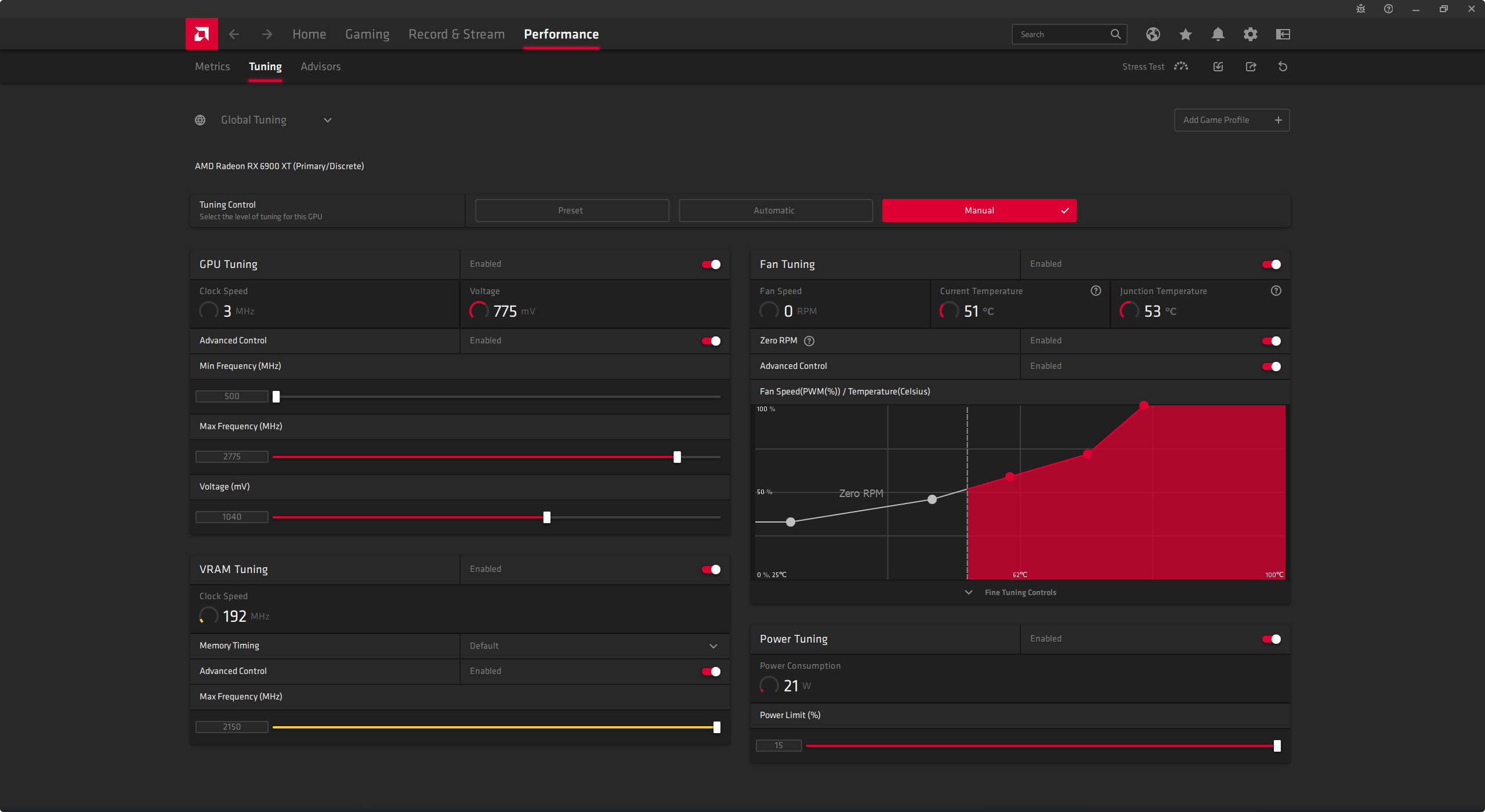
Task: Click GPU Max Frequency slider handle
Action: click(x=677, y=457)
